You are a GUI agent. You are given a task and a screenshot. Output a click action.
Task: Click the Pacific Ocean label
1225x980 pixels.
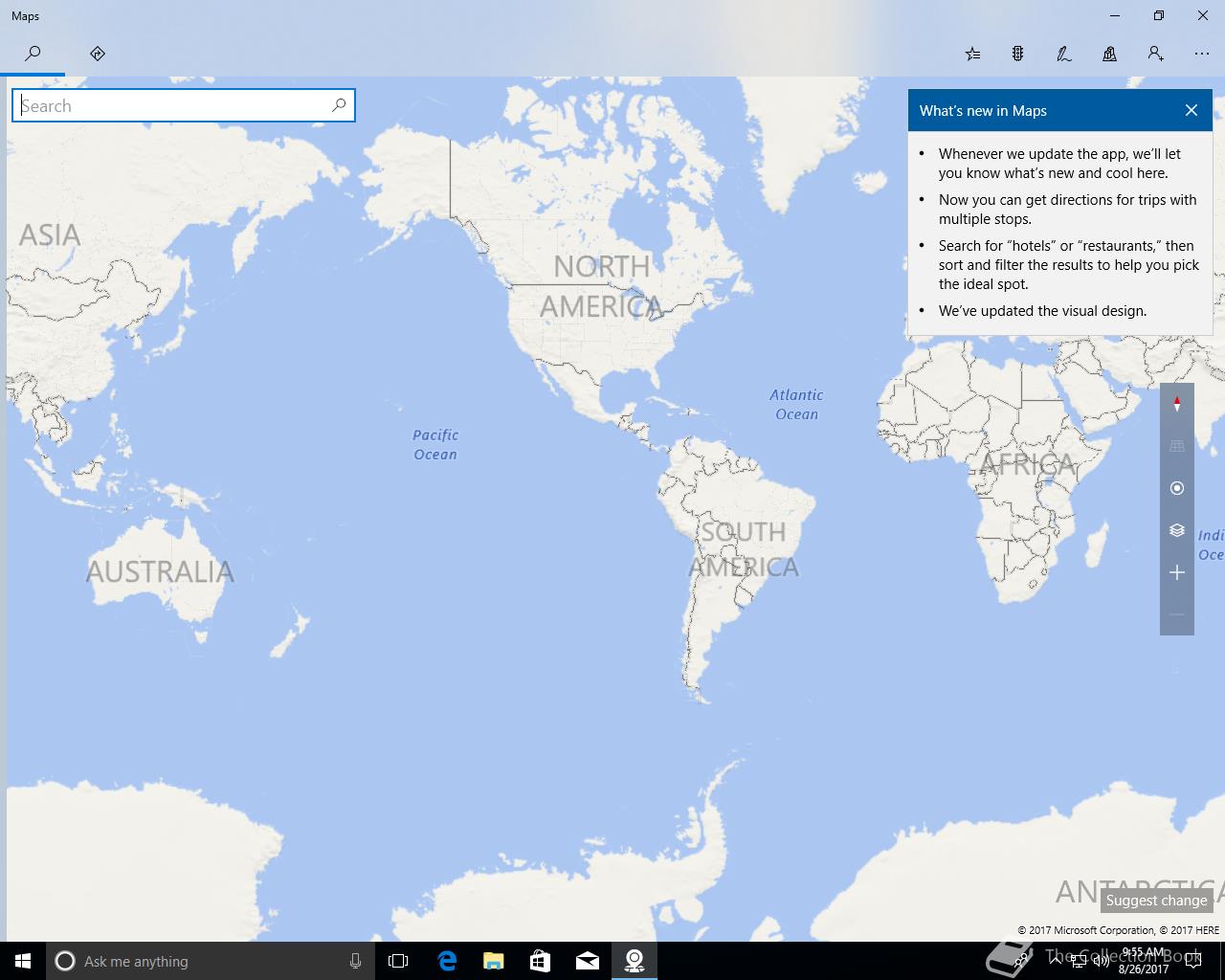tap(435, 445)
